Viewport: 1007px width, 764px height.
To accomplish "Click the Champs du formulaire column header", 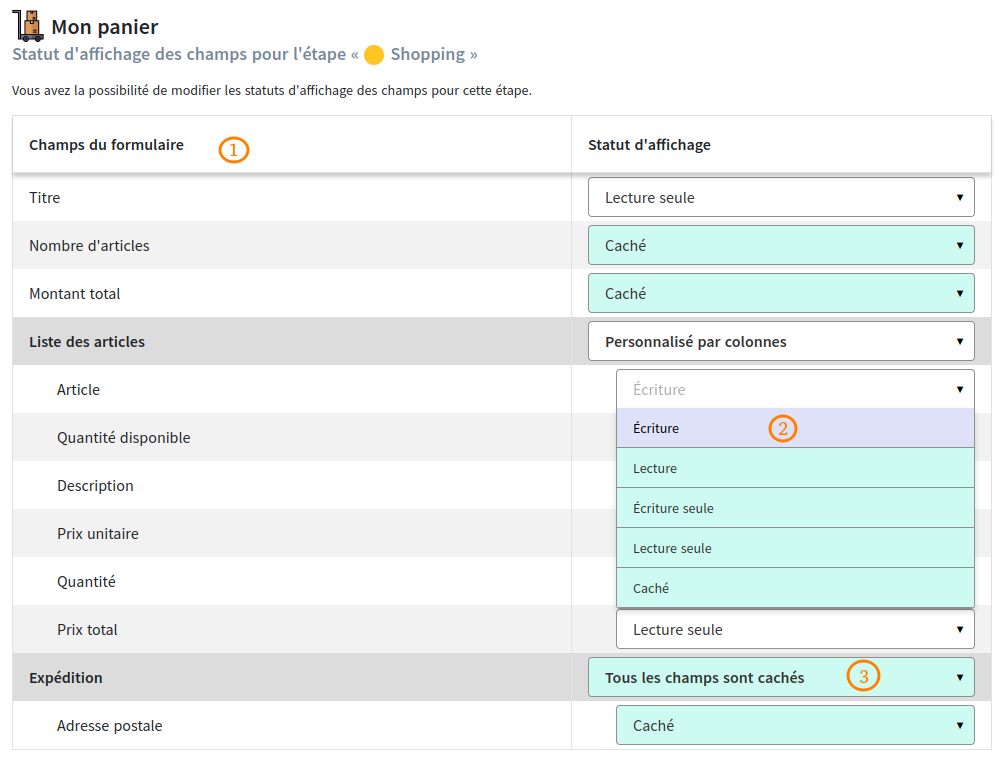I will (x=104, y=144).
